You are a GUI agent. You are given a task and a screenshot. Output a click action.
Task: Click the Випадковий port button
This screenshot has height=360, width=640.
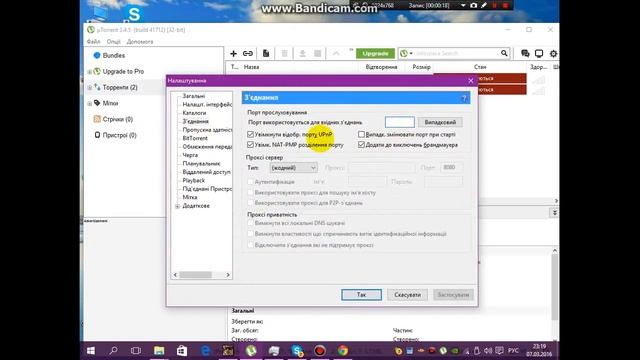440,122
